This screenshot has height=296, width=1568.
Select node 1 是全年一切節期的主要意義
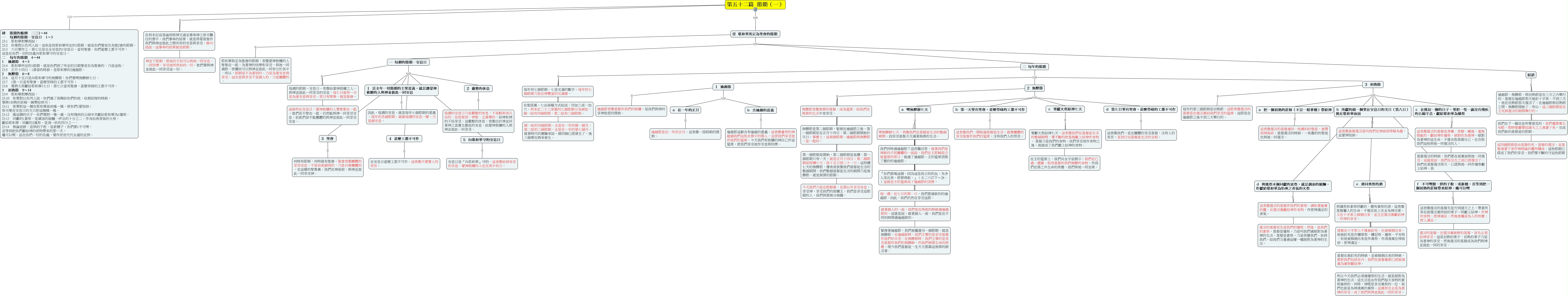[x=402, y=90]
